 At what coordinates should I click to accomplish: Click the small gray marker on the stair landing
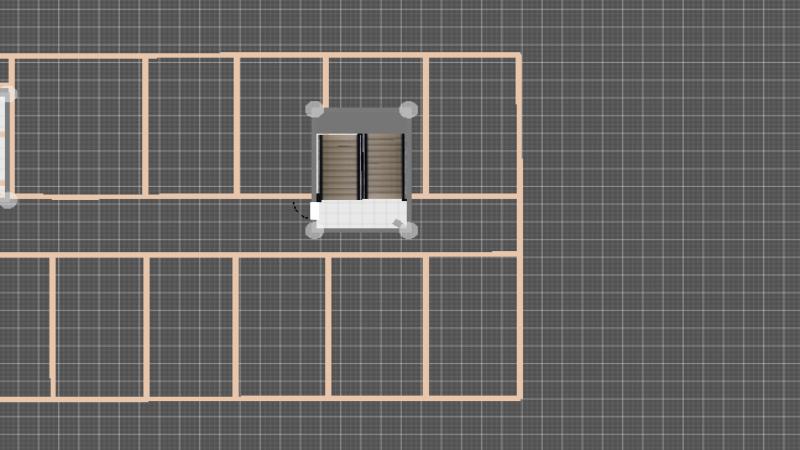399,221
